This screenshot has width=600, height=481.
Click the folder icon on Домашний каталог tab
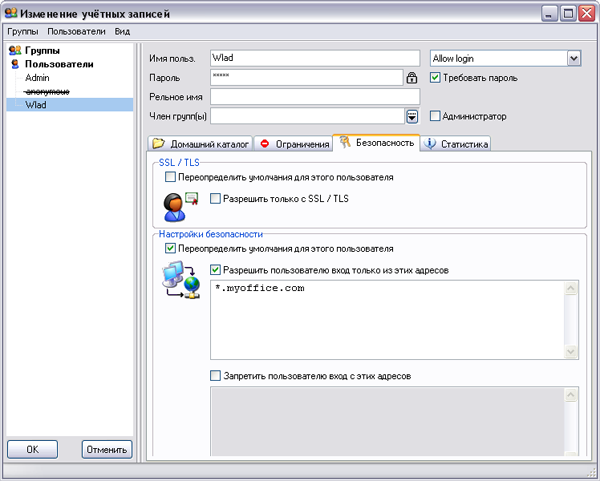pyautogui.click(x=158, y=143)
